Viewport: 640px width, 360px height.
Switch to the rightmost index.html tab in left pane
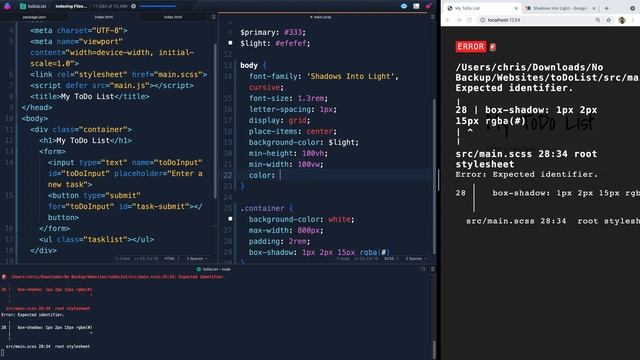tap(173, 17)
